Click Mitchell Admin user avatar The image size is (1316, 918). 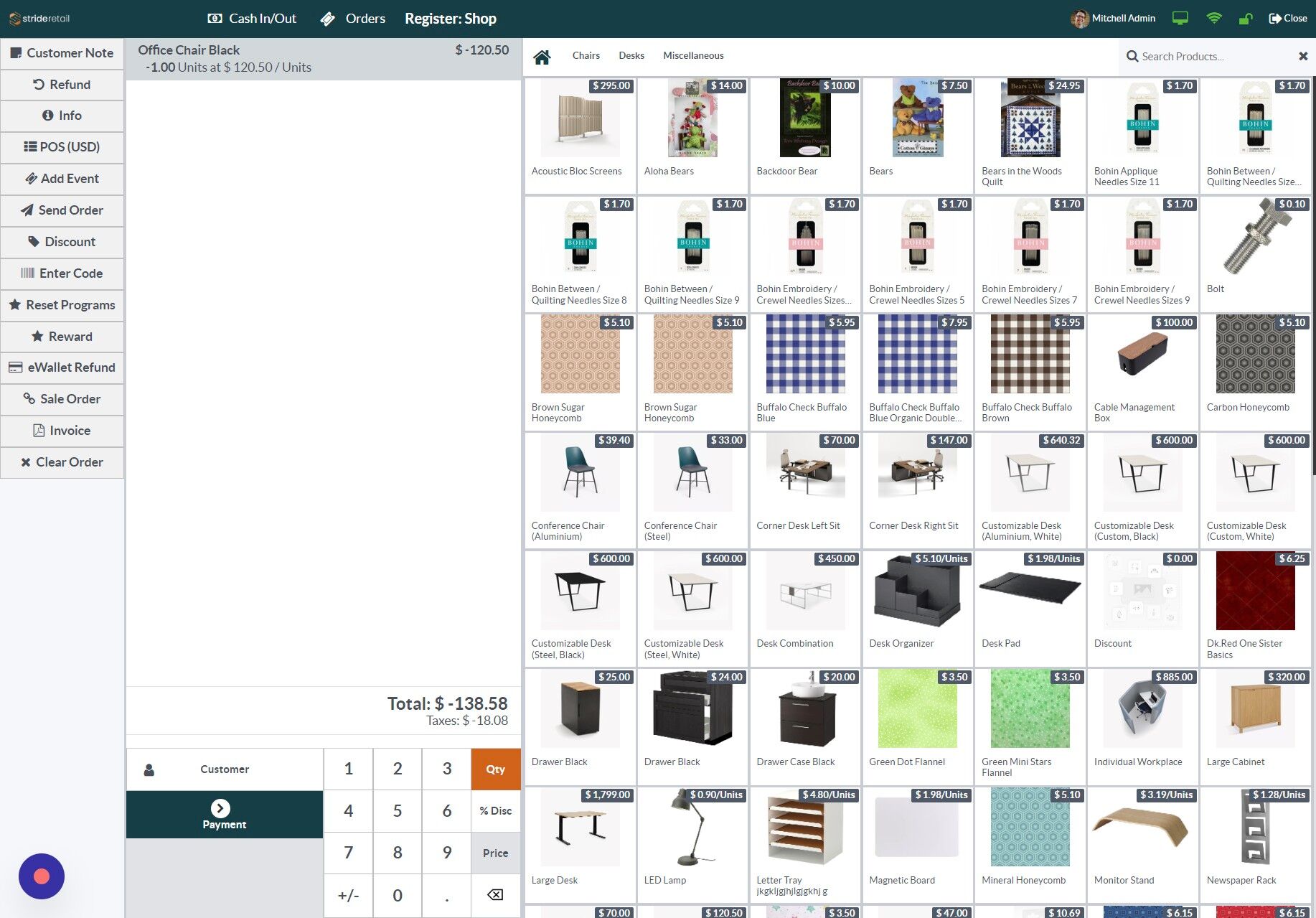click(x=1079, y=19)
